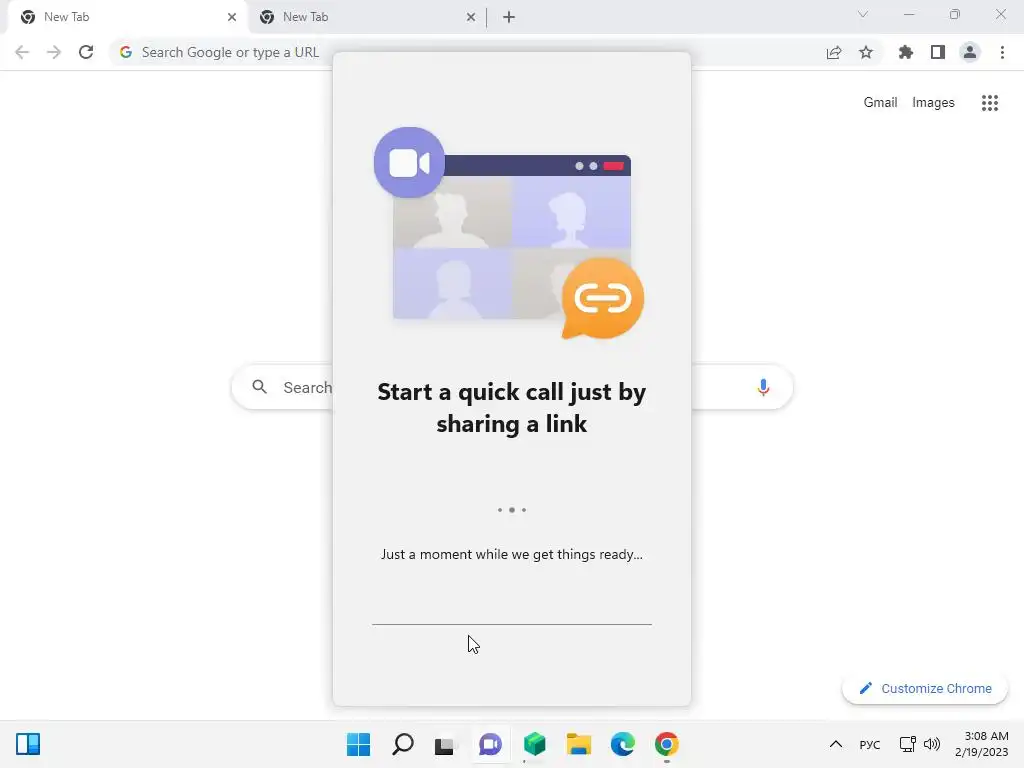Image resolution: width=1024 pixels, height=768 pixels.
Task: Expand the tab search chevron
Action: click(x=863, y=14)
